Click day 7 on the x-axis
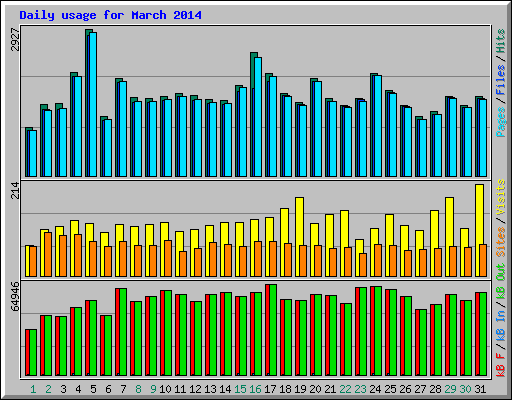The height and width of the screenshot is (400, 512). tap(123, 389)
